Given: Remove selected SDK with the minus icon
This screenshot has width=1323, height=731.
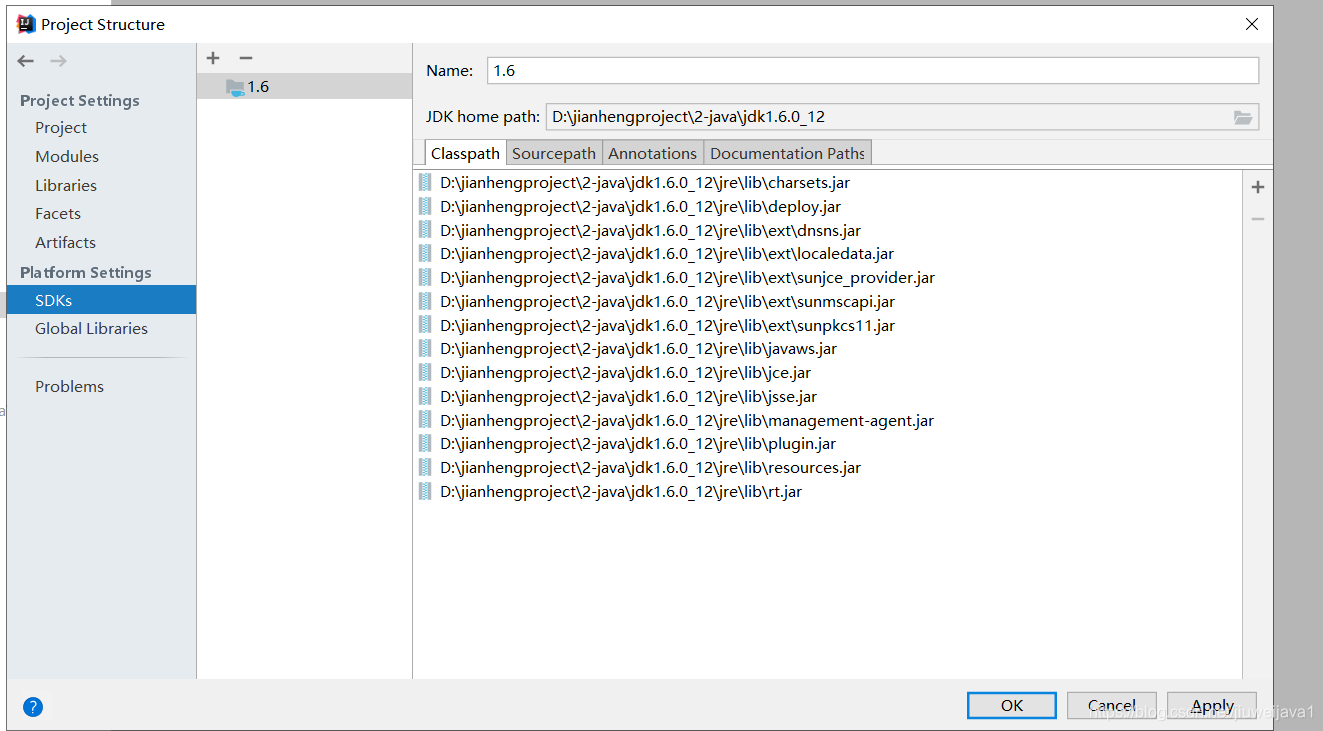Looking at the screenshot, I should tap(246, 58).
